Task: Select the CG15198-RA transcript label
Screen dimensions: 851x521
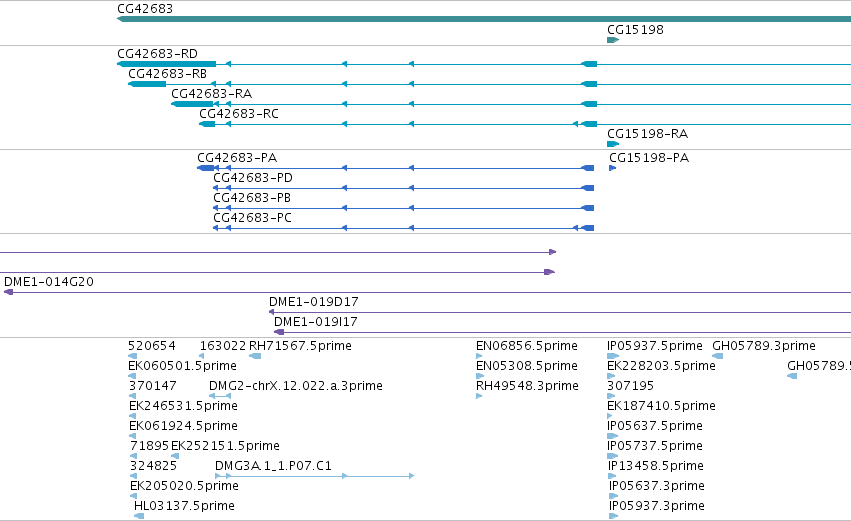Action: point(647,134)
